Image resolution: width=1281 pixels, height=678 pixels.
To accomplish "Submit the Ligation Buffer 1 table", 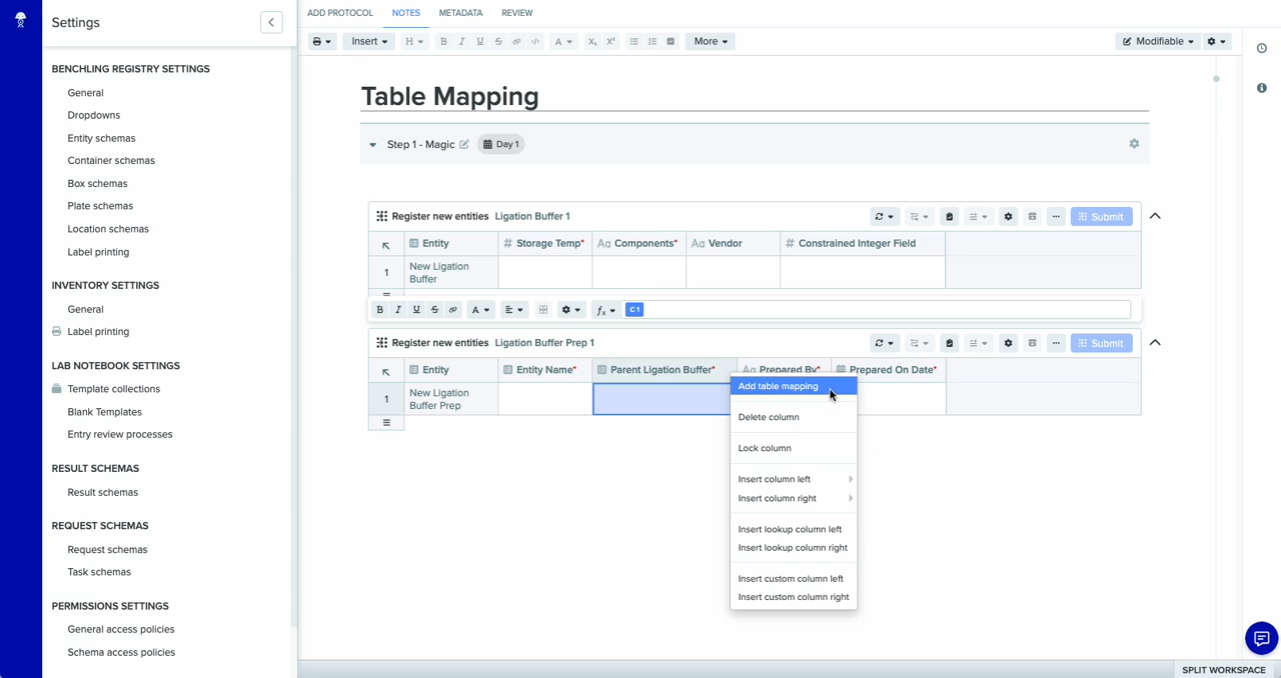I will [x=1102, y=217].
